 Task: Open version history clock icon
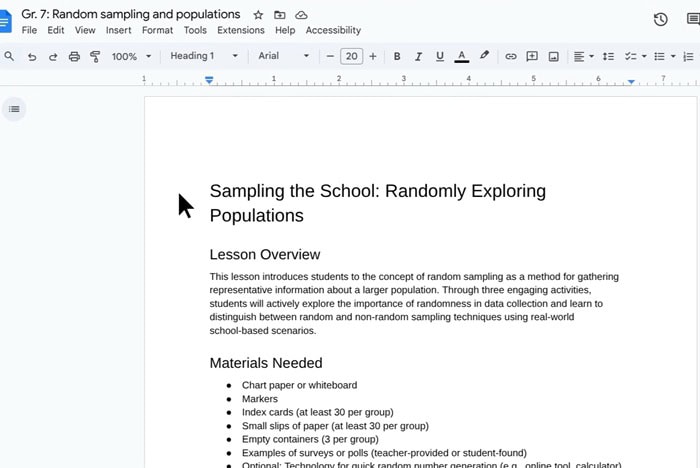tap(660, 19)
